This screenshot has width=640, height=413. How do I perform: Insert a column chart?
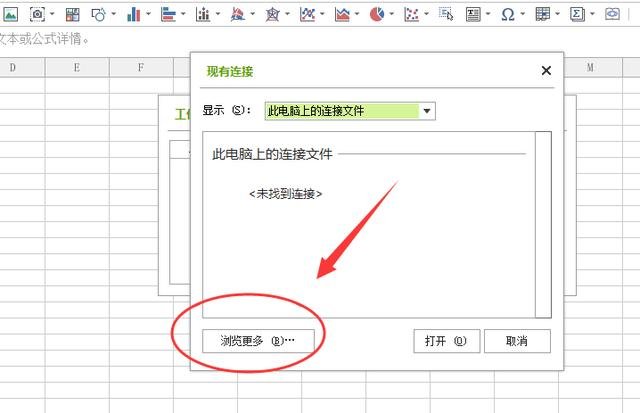(133, 15)
